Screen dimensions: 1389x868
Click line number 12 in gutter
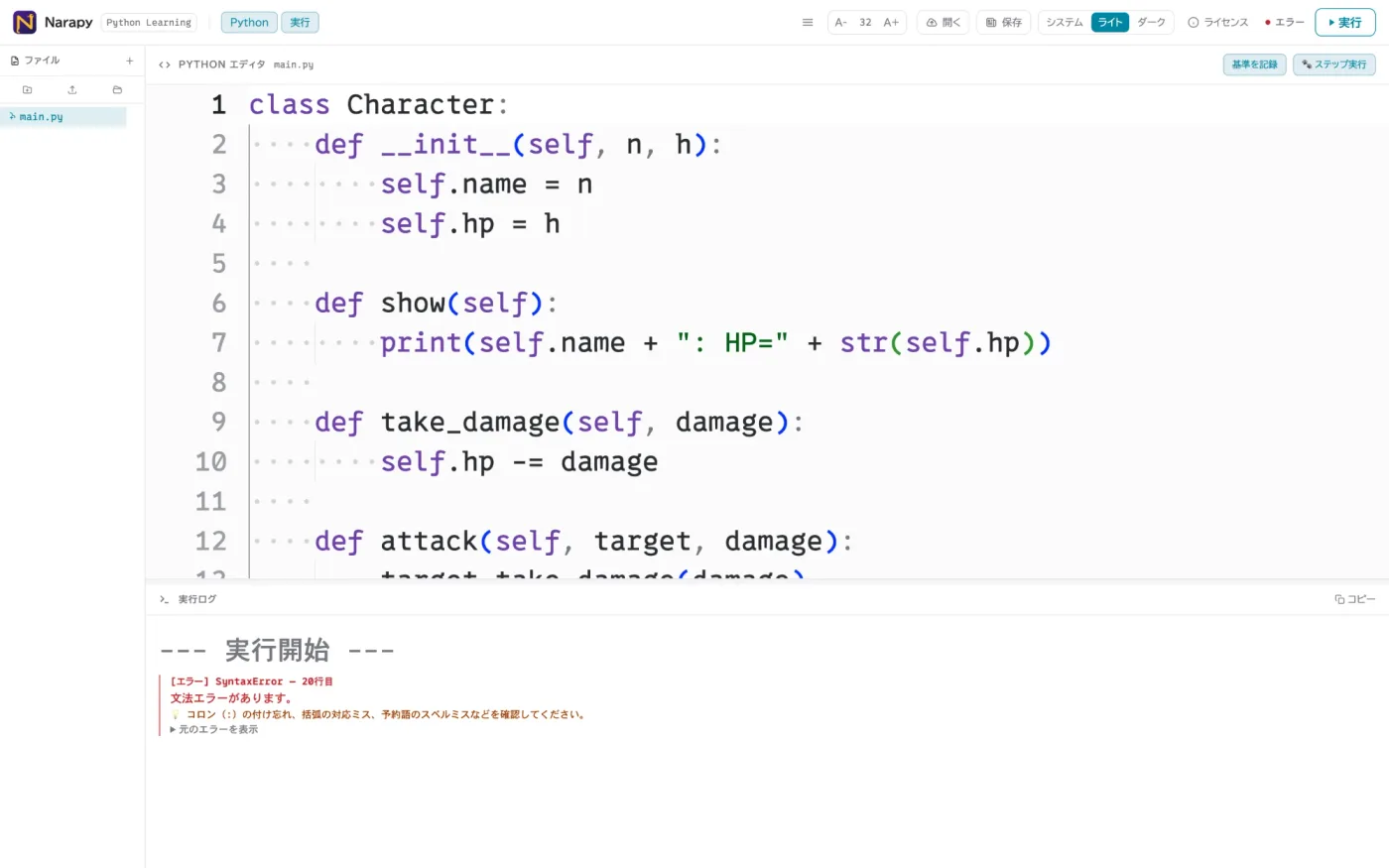(211, 541)
